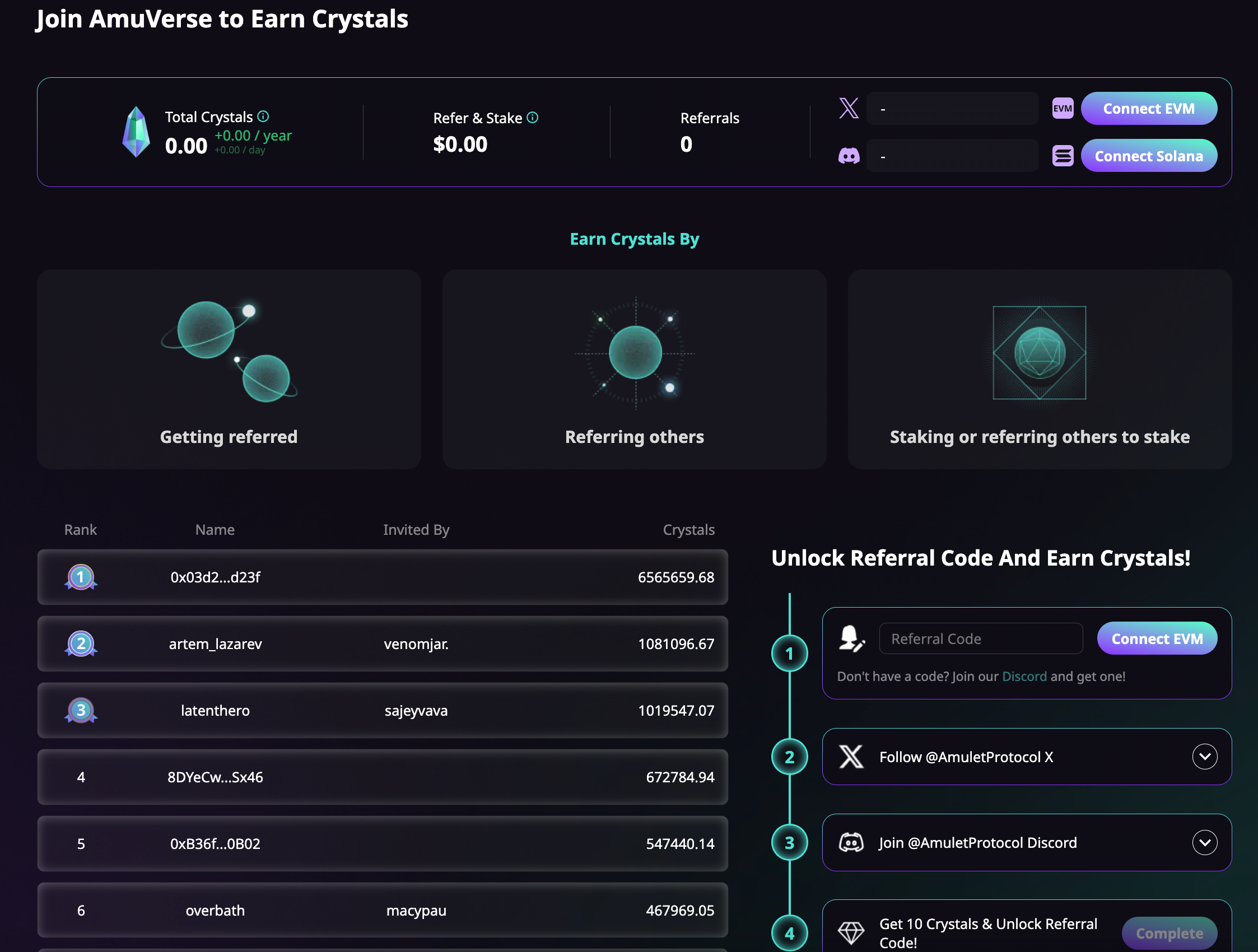Click into the Referral Code input field
Viewport: 1258px width, 952px height.
click(980, 638)
